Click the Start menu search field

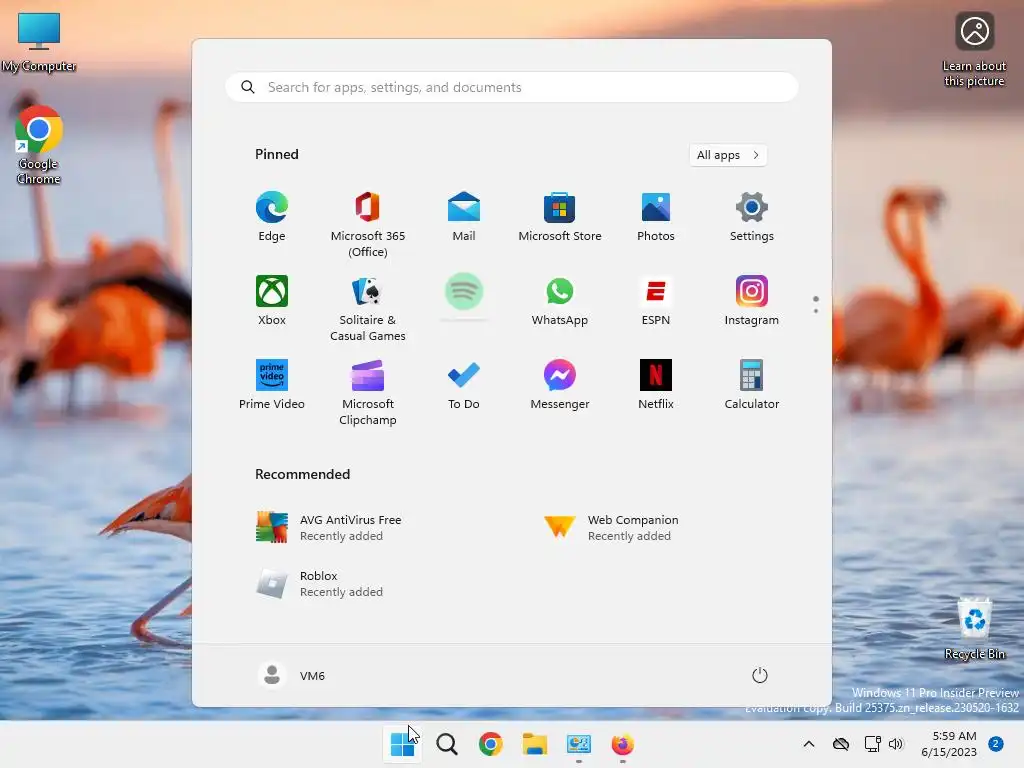click(x=512, y=88)
